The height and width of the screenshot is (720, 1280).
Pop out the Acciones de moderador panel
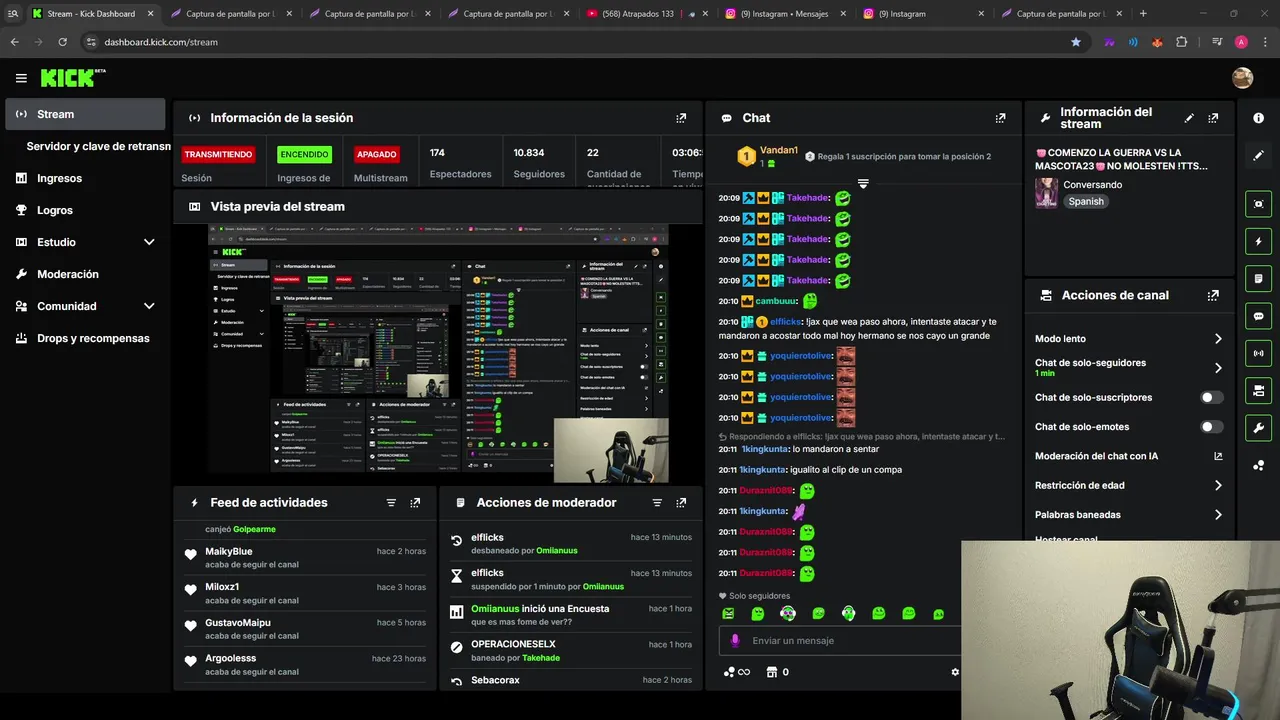681,503
